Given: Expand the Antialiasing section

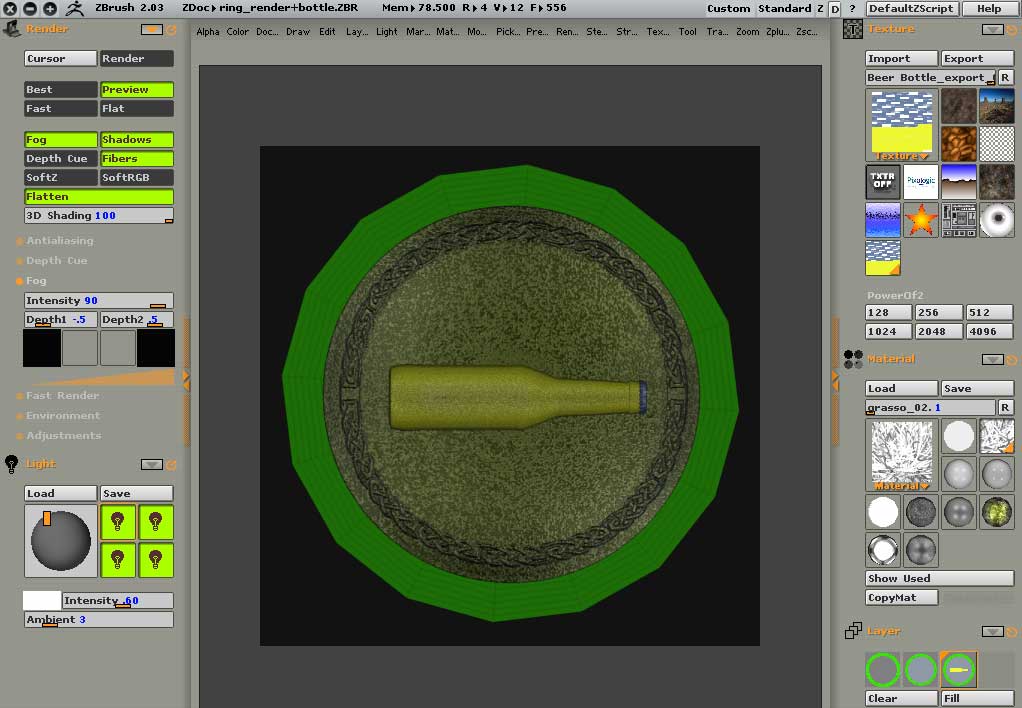Looking at the screenshot, I should (x=59, y=241).
